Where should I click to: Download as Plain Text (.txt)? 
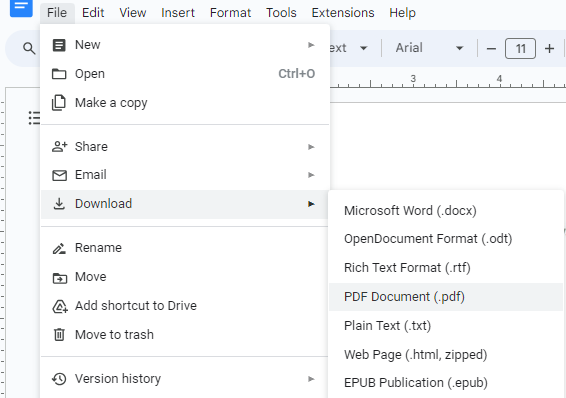[x=446, y=326]
